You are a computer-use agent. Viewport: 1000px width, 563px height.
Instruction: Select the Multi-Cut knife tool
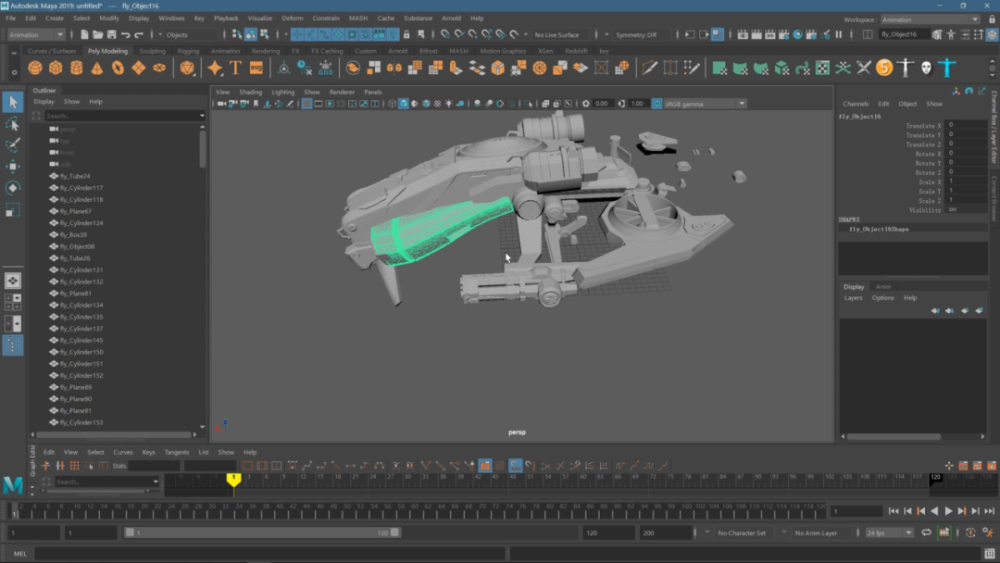pos(650,68)
